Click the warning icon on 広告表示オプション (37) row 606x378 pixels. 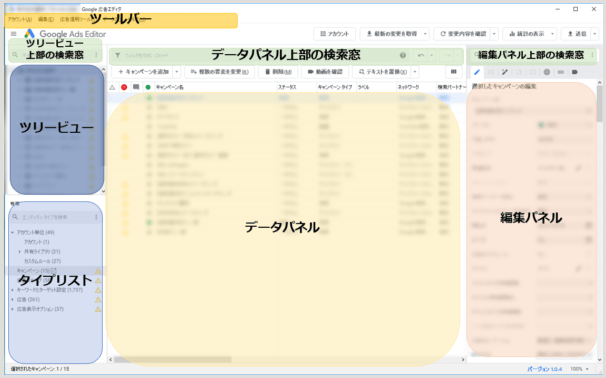point(98,309)
